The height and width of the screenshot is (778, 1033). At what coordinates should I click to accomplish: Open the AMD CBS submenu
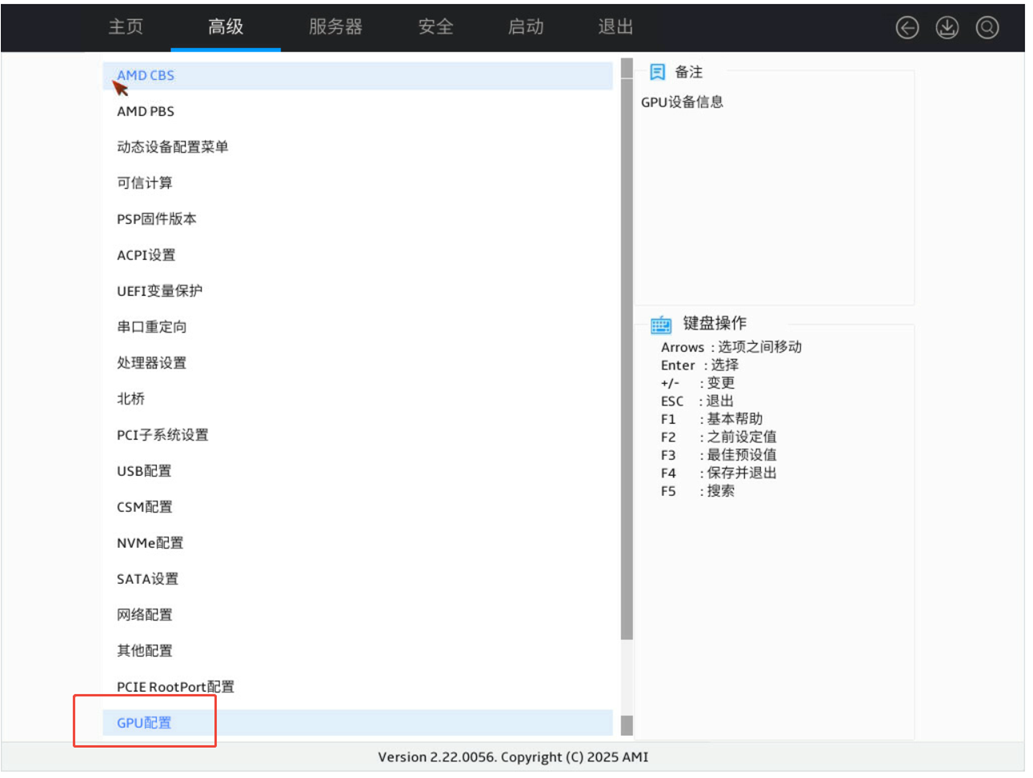146,75
